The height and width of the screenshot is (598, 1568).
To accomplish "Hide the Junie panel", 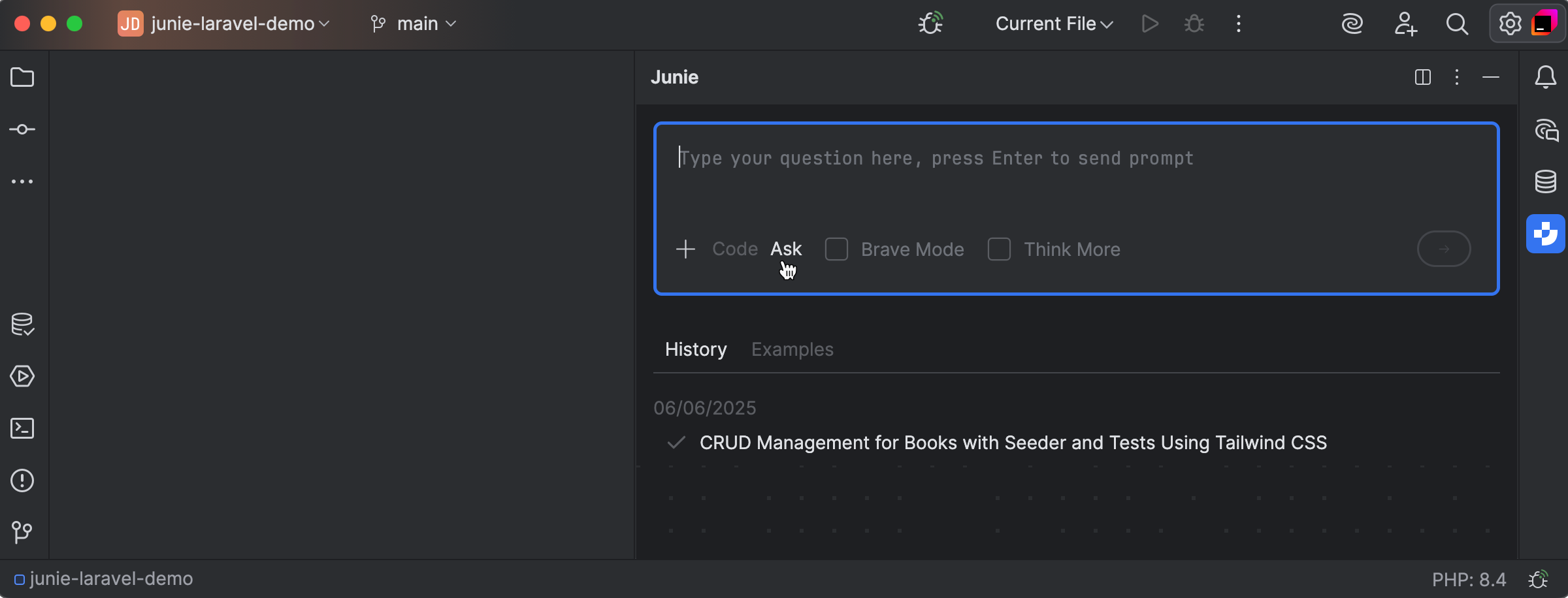I will coord(1491,77).
